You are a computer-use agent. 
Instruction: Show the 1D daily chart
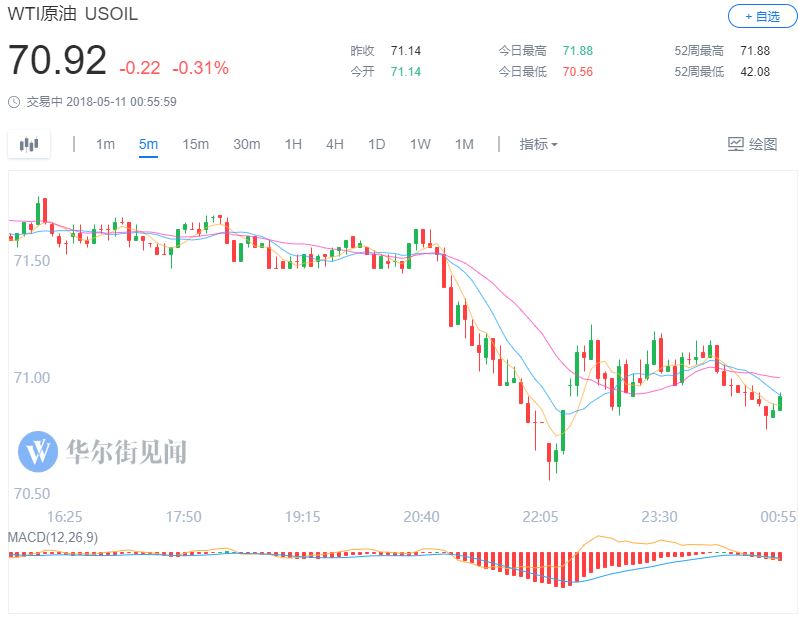376,145
